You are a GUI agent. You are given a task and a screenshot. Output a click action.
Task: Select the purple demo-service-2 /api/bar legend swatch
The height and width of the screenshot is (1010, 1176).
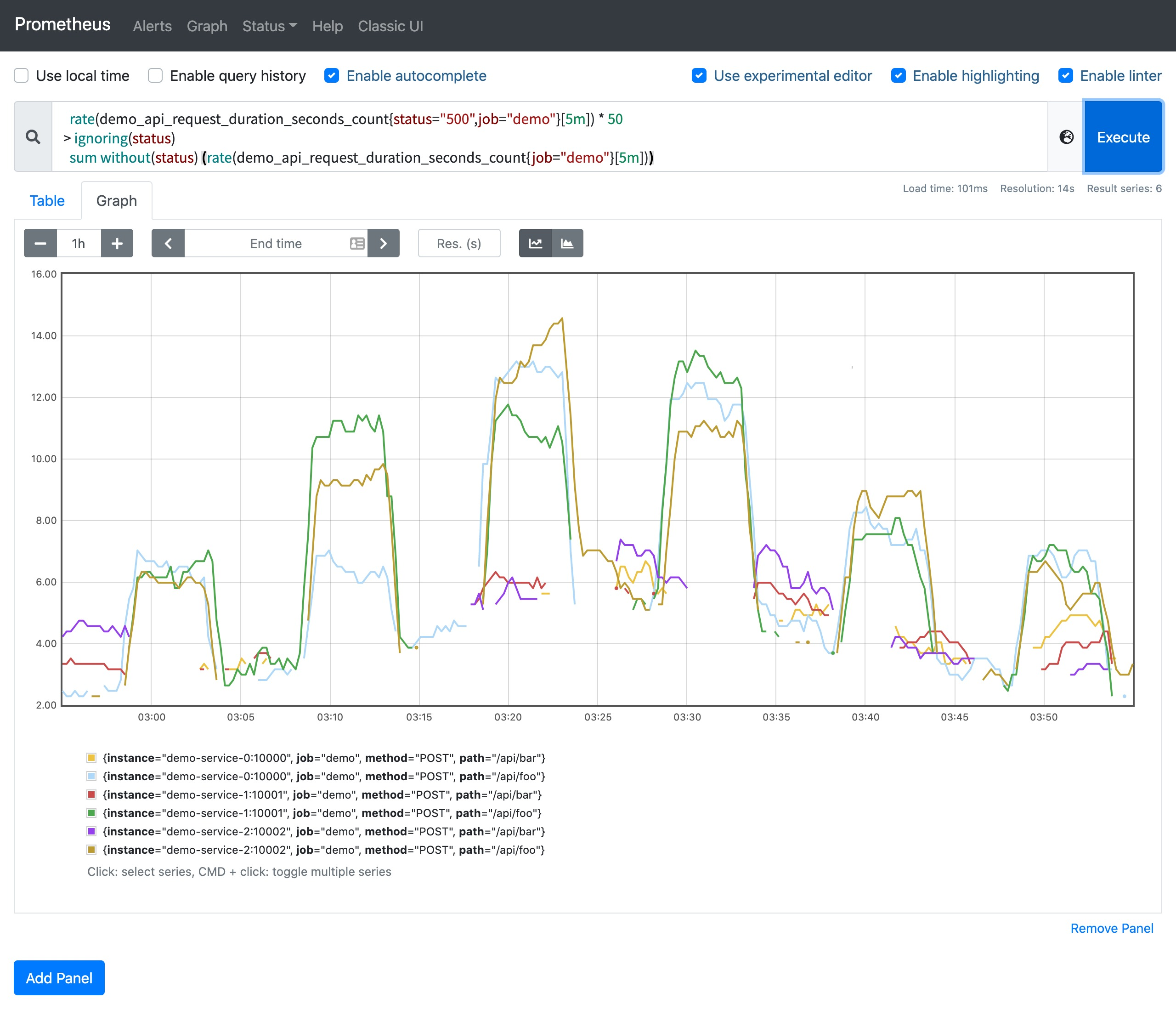[x=91, y=831]
